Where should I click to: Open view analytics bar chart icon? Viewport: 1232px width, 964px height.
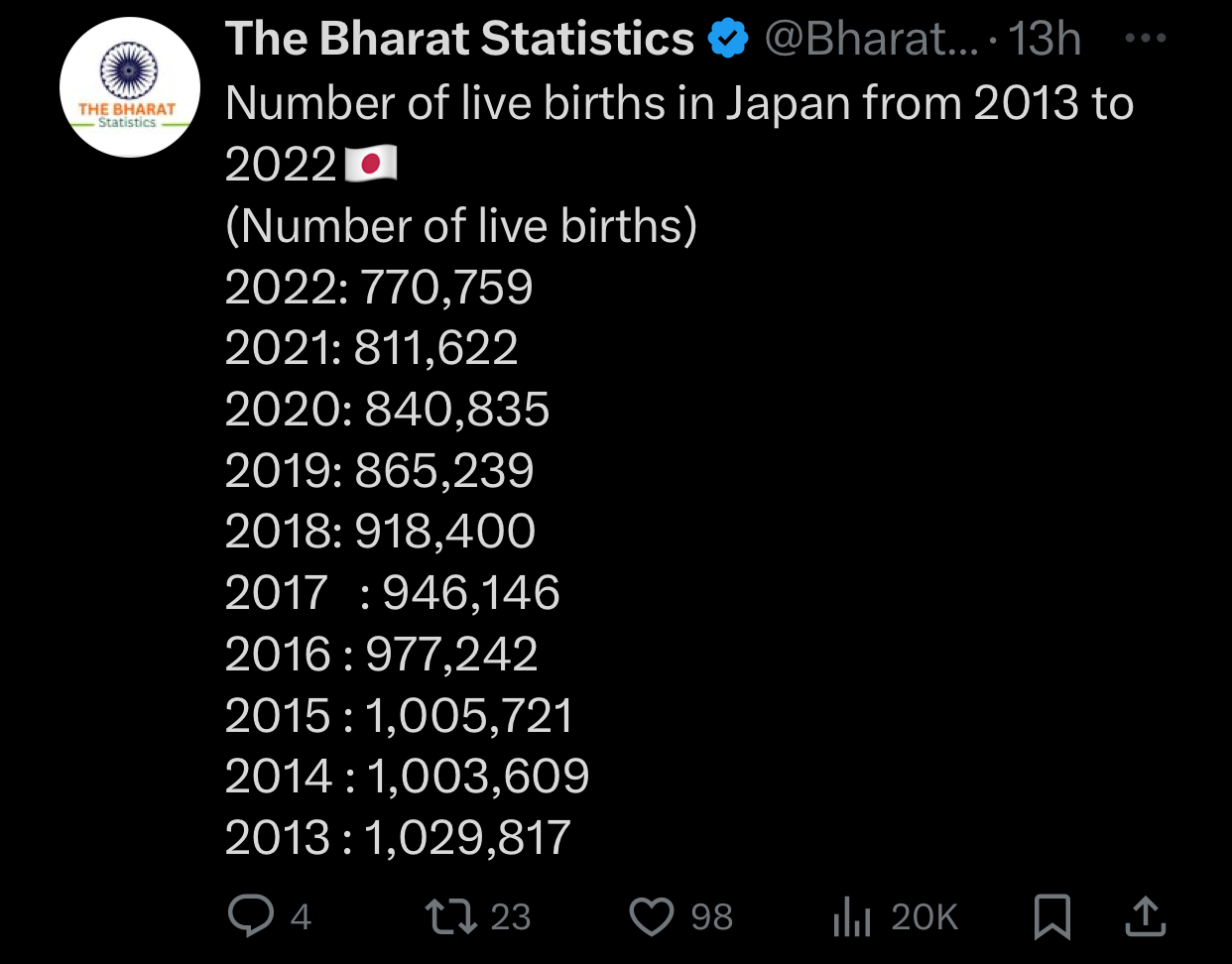[x=852, y=916]
